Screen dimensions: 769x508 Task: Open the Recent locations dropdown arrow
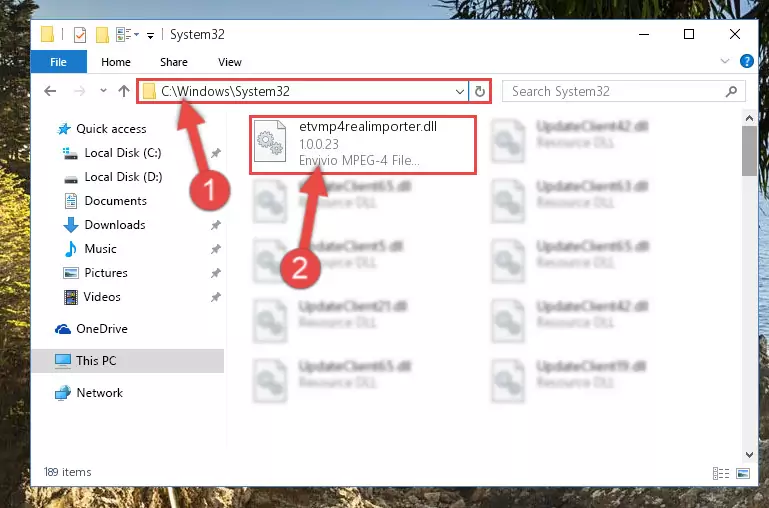(x=103, y=91)
